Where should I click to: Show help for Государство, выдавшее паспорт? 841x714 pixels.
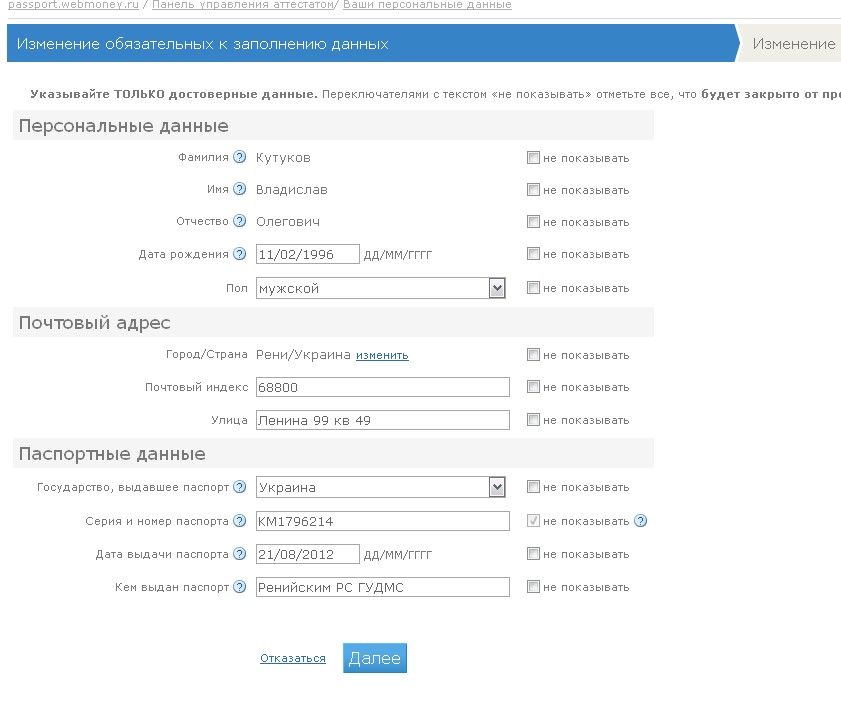pos(239,487)
